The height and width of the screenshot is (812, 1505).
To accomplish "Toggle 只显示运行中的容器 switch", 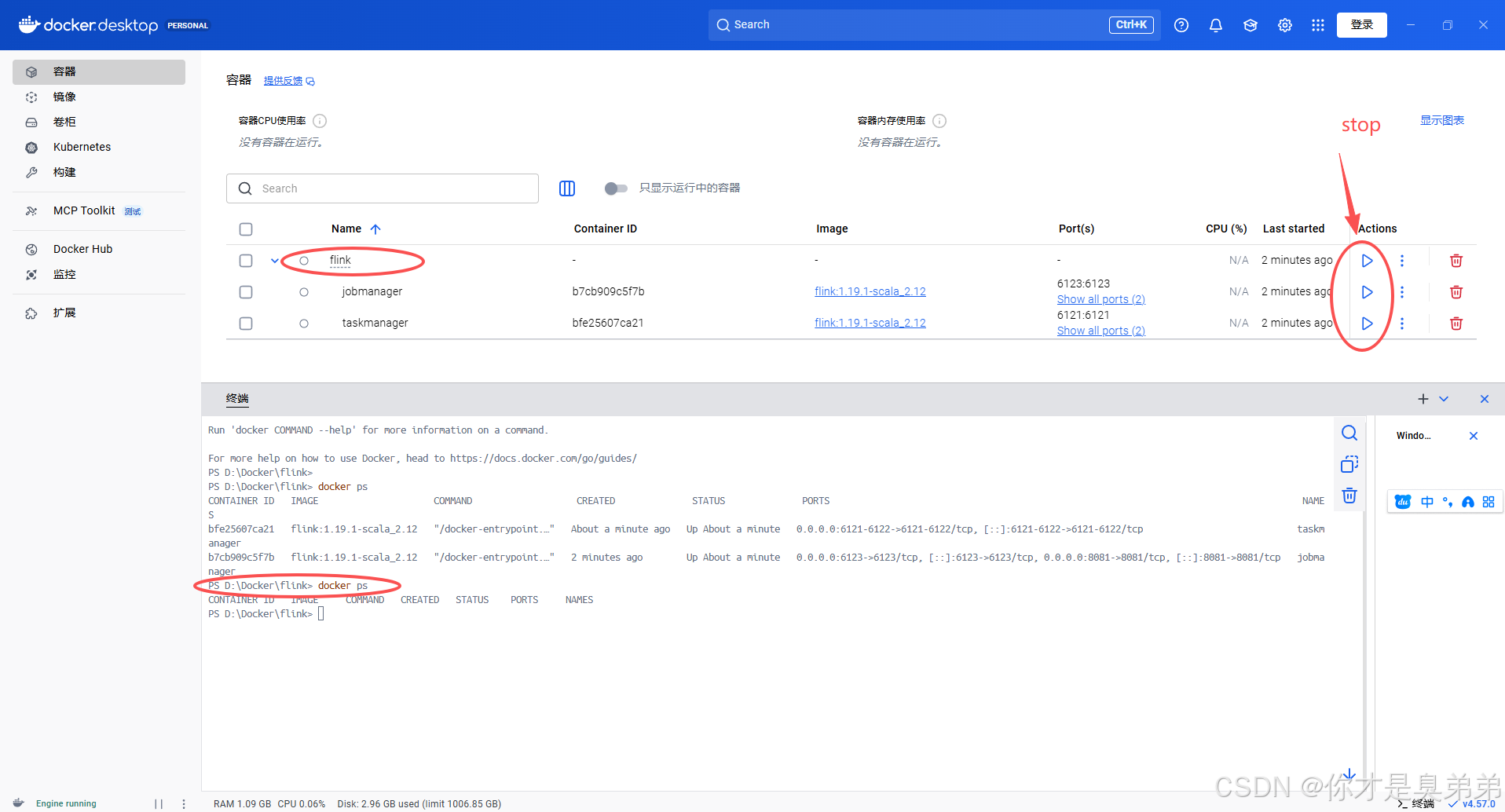I will click(616, 188).
